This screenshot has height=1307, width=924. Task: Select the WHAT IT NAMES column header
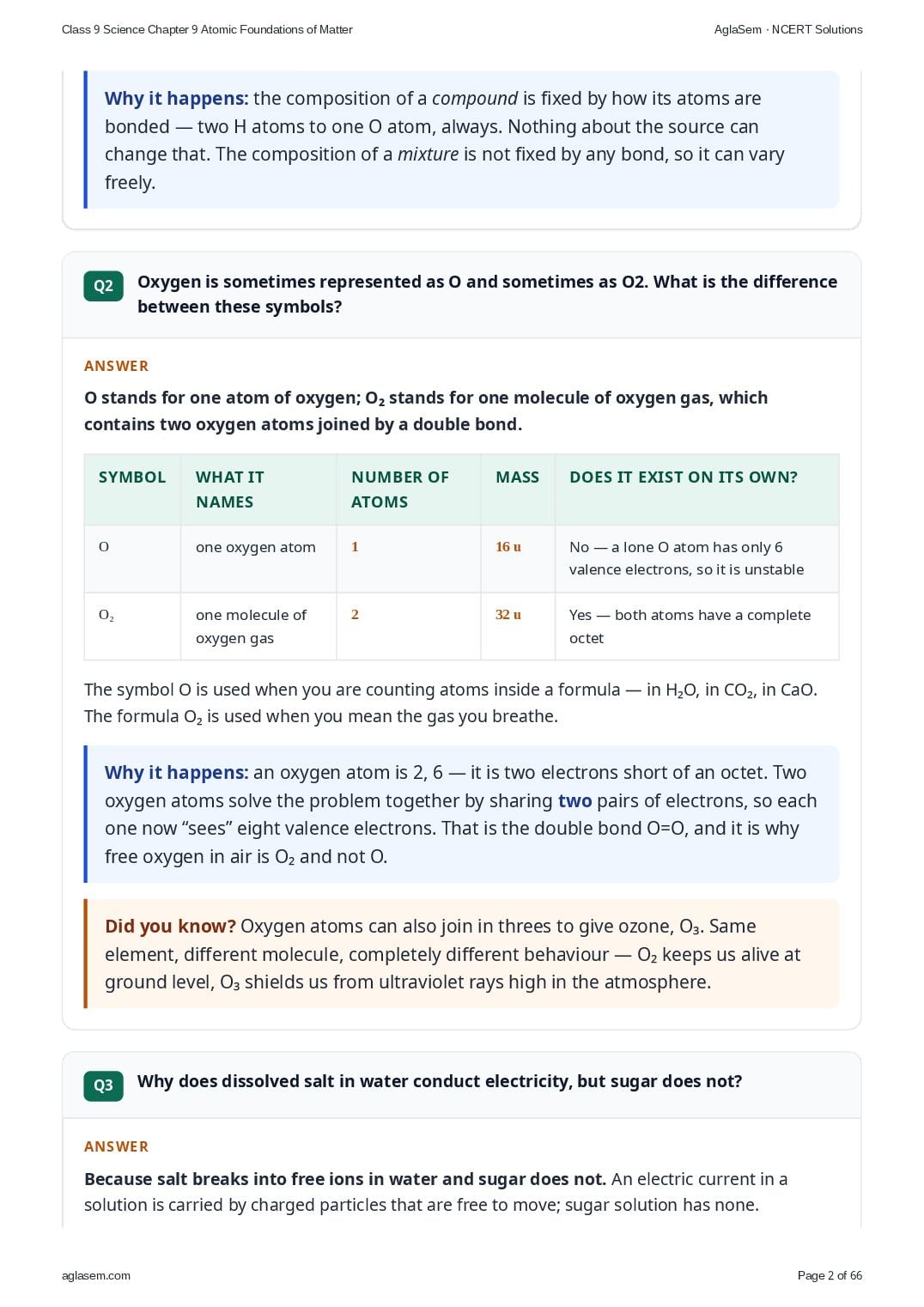click(230, 489)
